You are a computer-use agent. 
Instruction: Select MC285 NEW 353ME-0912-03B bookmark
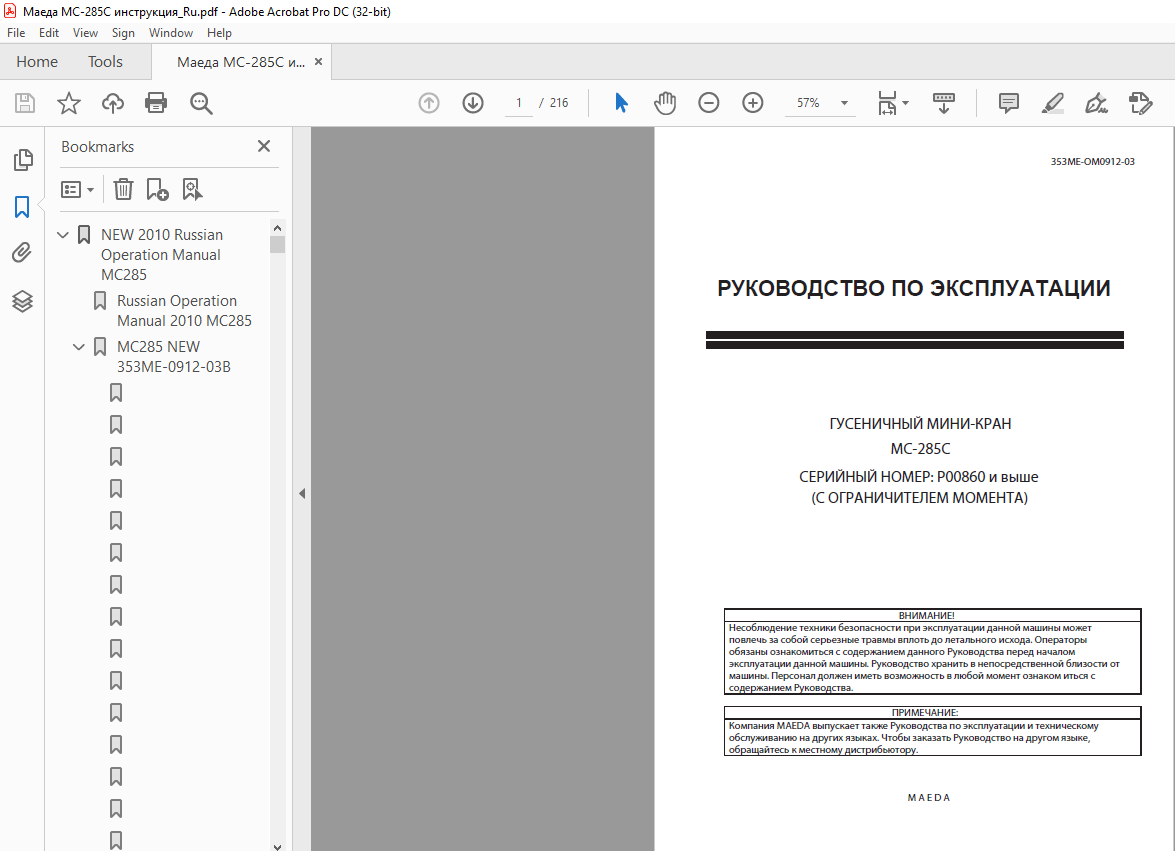point(174,357)
